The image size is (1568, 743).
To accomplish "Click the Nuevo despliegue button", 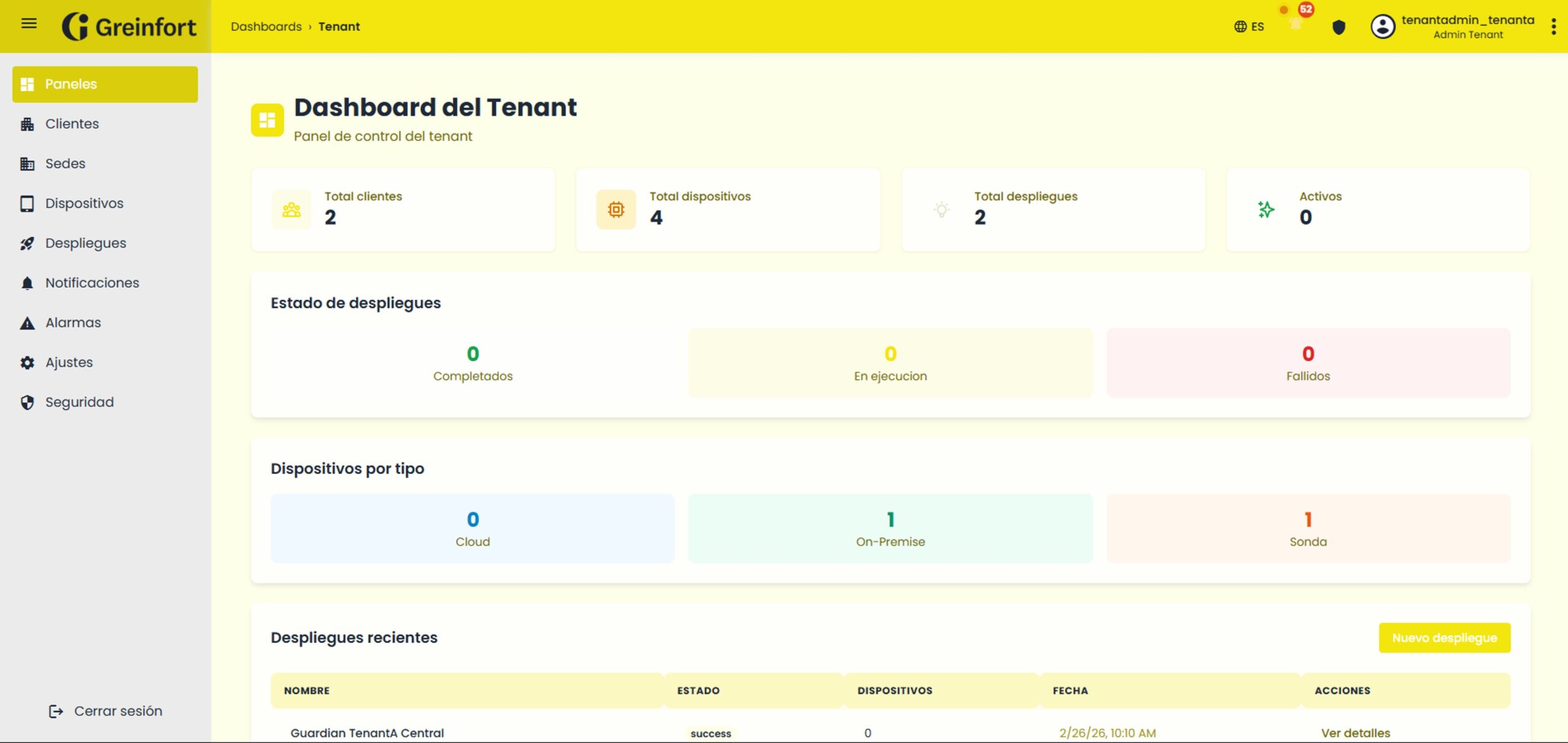I will 1444,638.
